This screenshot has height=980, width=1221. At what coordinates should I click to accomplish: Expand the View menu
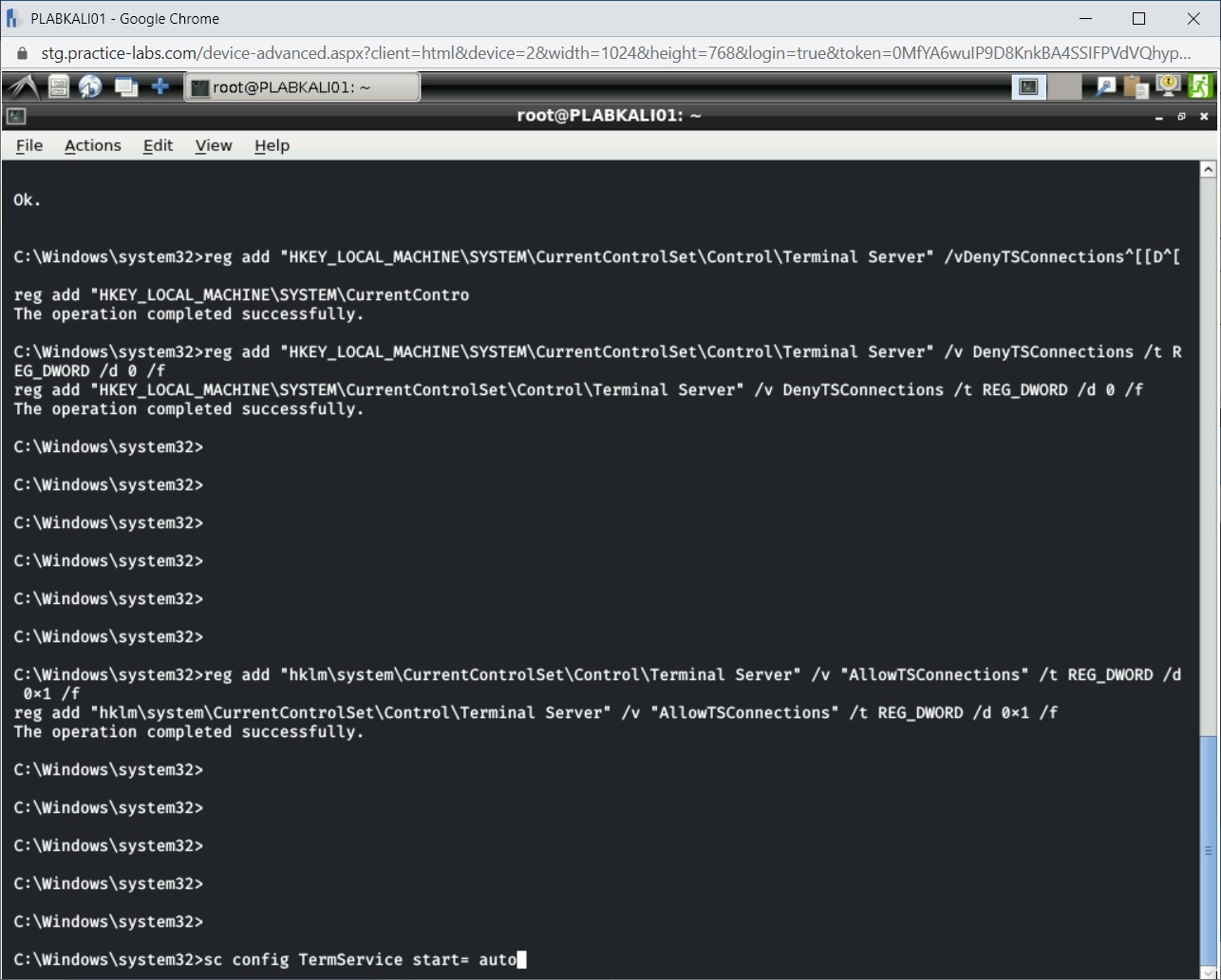[x=213, y=145]
